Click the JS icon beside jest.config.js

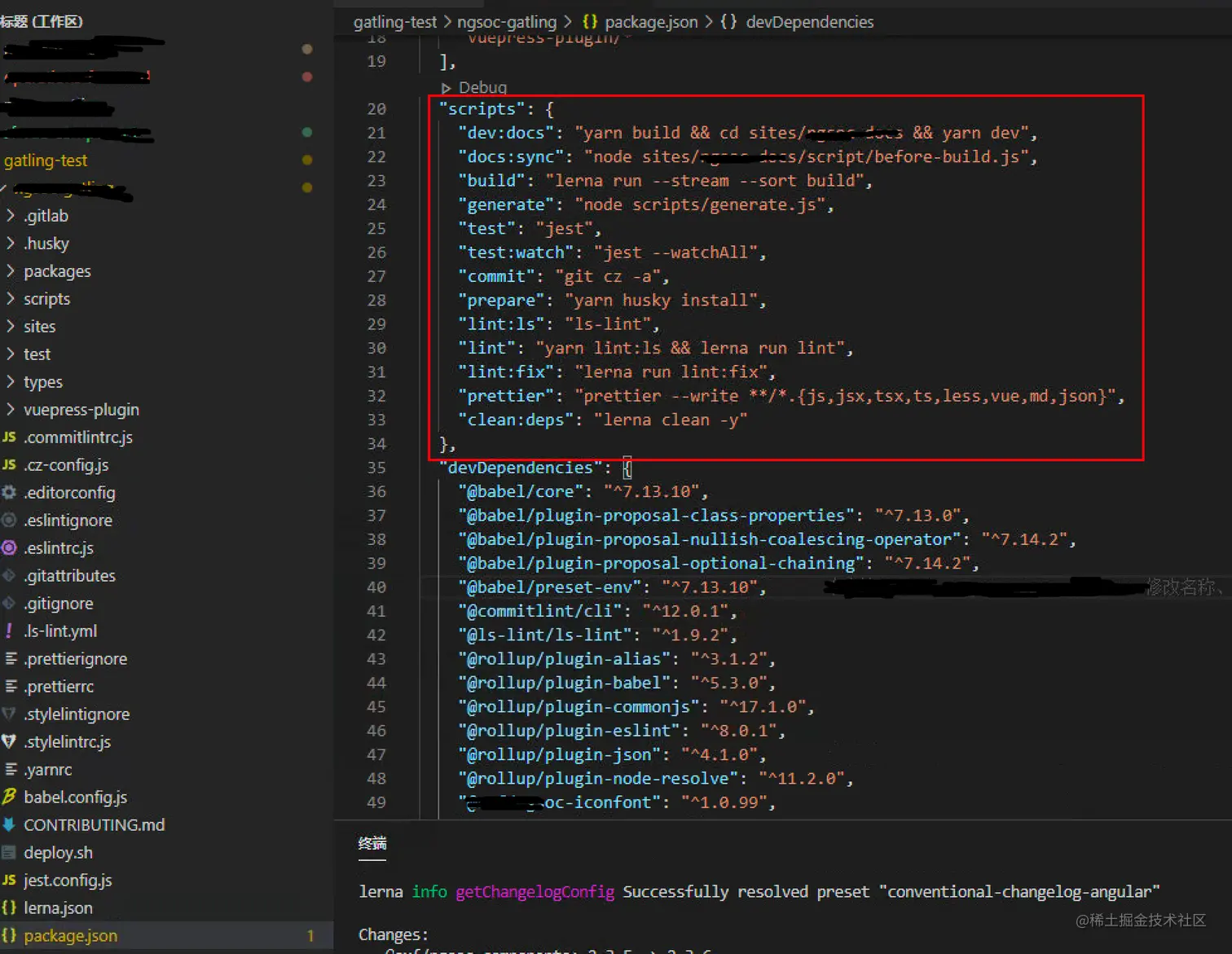[9, 881]
